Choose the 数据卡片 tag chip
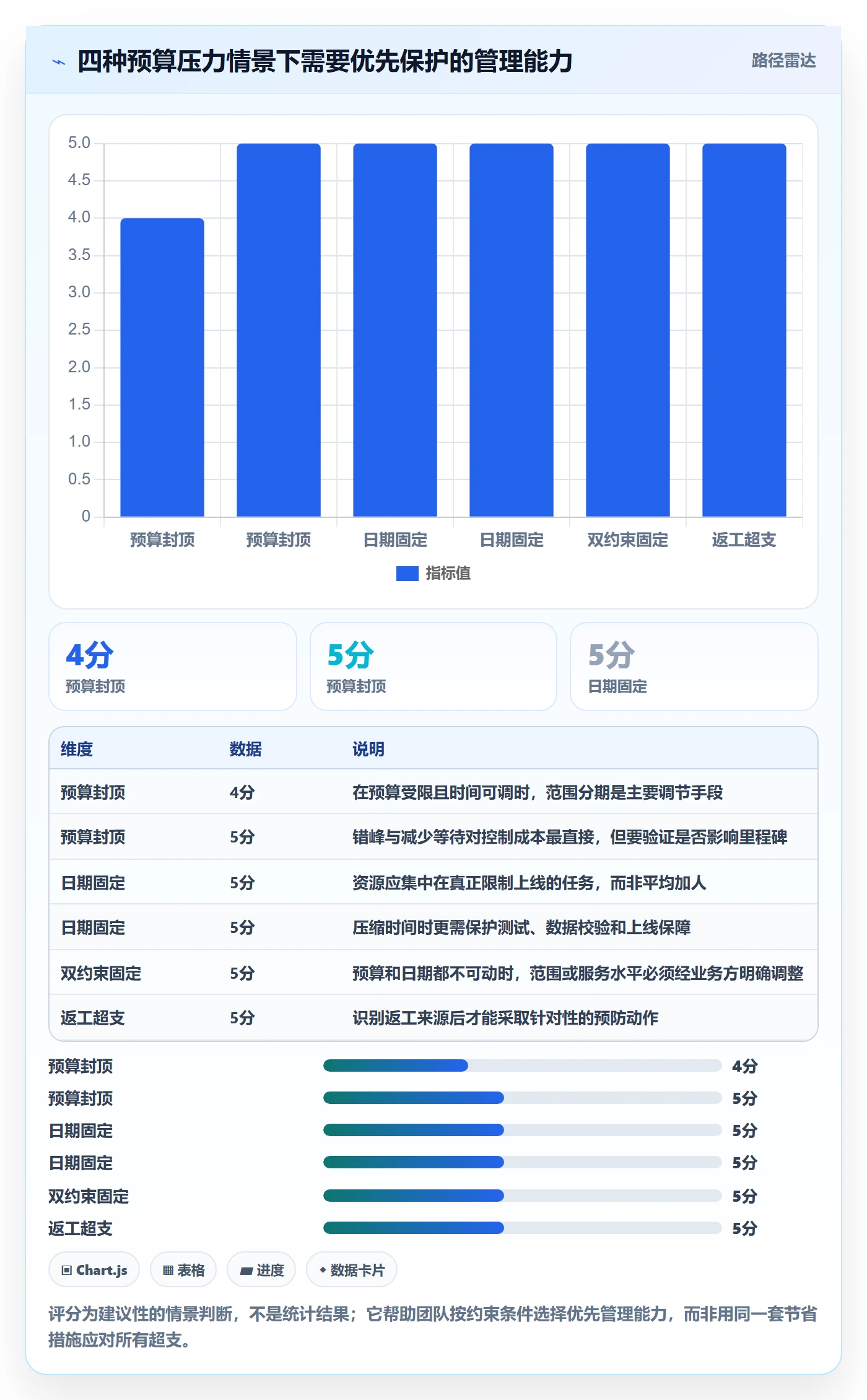Image resolution: width=867 pixels, height=1400 pixels. pyautogui.click(x=352, y=1270)
